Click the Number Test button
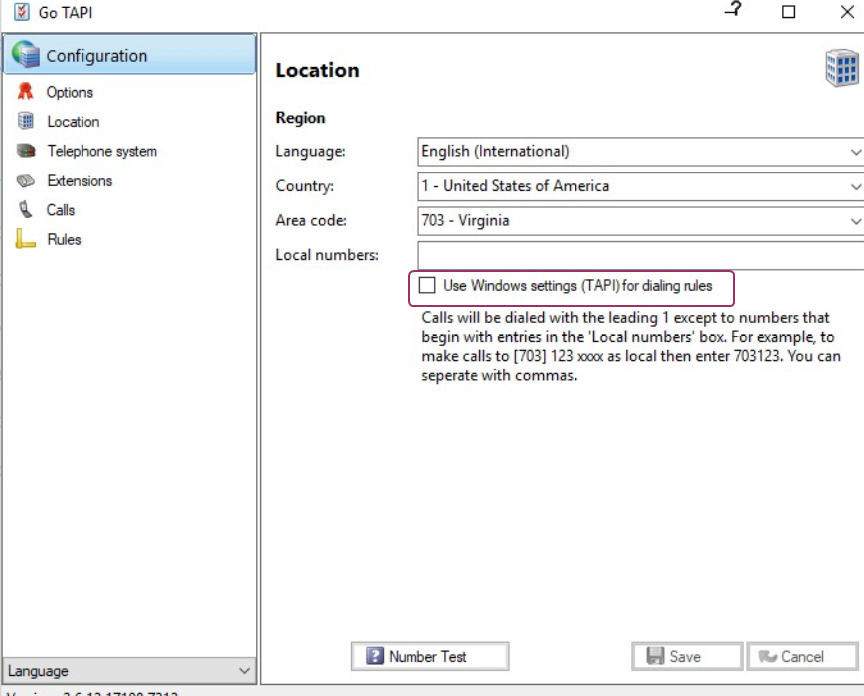This screenshot has width=864, height=696. pos(430,656)
